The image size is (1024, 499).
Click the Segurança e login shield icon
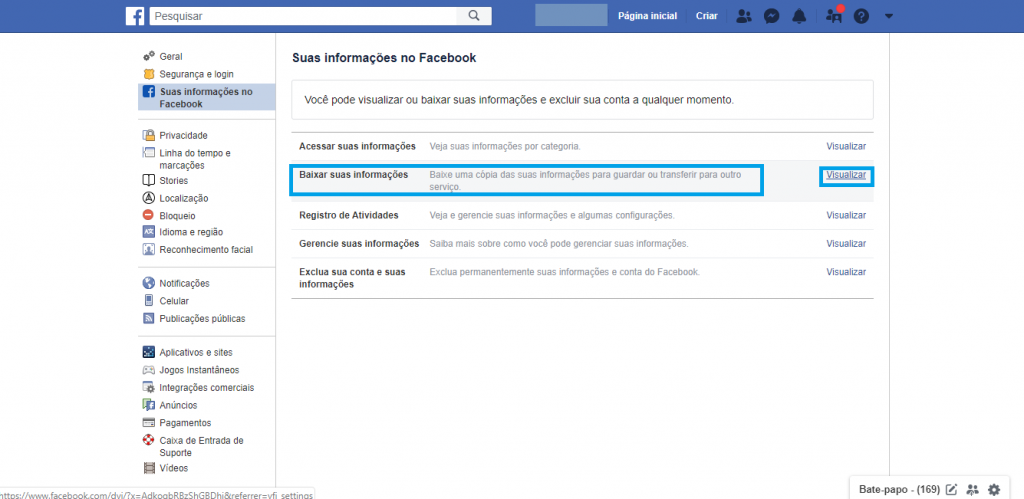pos(149,74)
